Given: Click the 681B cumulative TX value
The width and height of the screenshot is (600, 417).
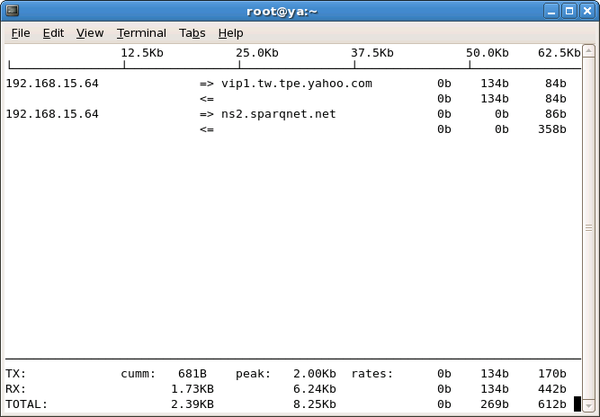Looking at the screenshot, I should (x=192, y=373).
